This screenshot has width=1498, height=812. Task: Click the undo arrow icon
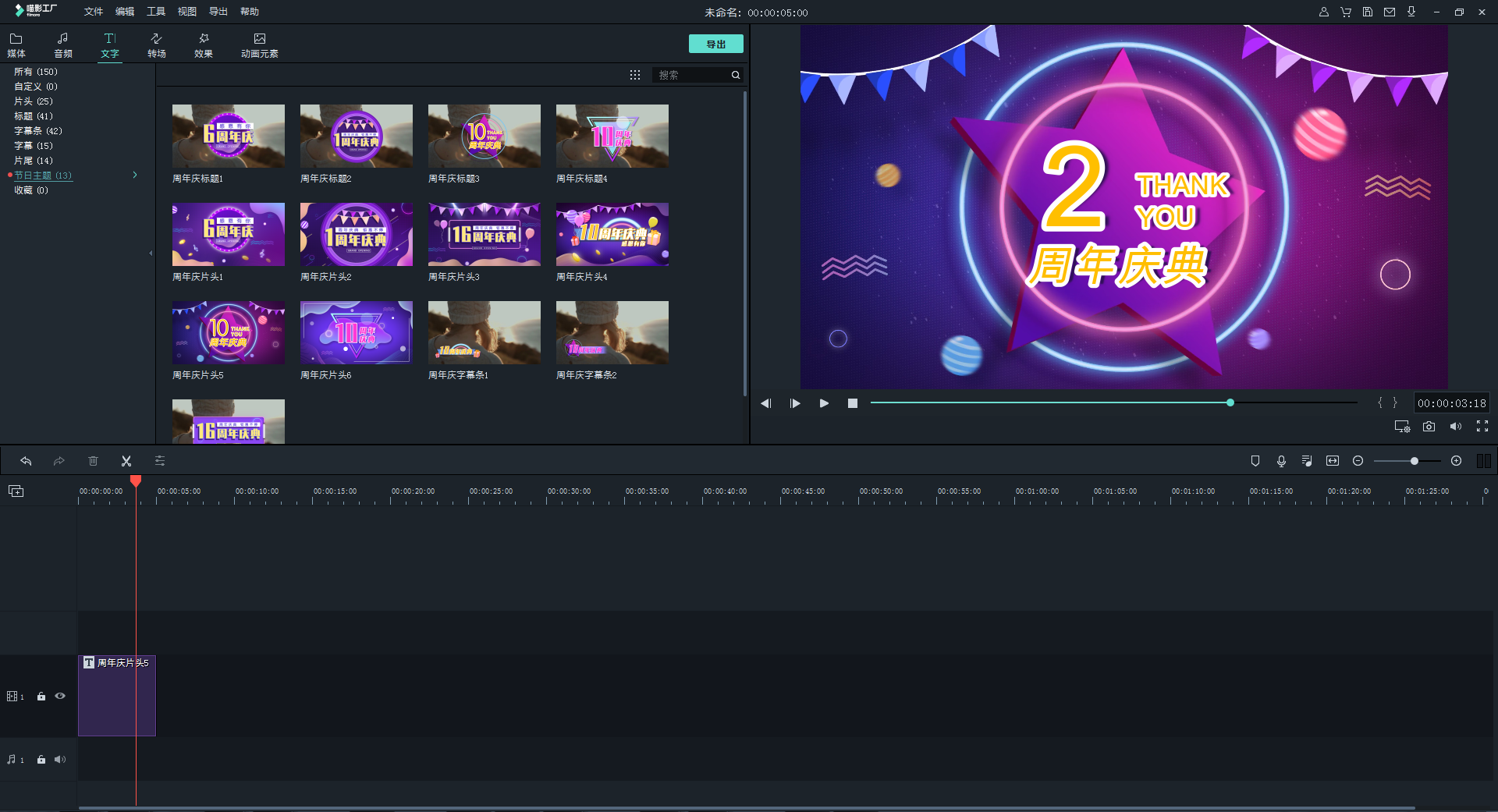[x=26, y=461]
